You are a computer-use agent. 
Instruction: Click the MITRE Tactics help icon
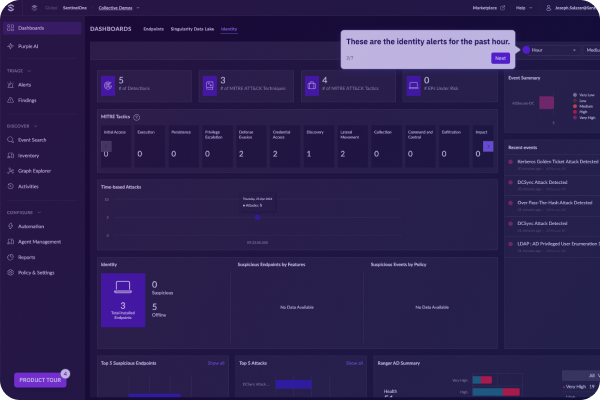click(136, 117)
